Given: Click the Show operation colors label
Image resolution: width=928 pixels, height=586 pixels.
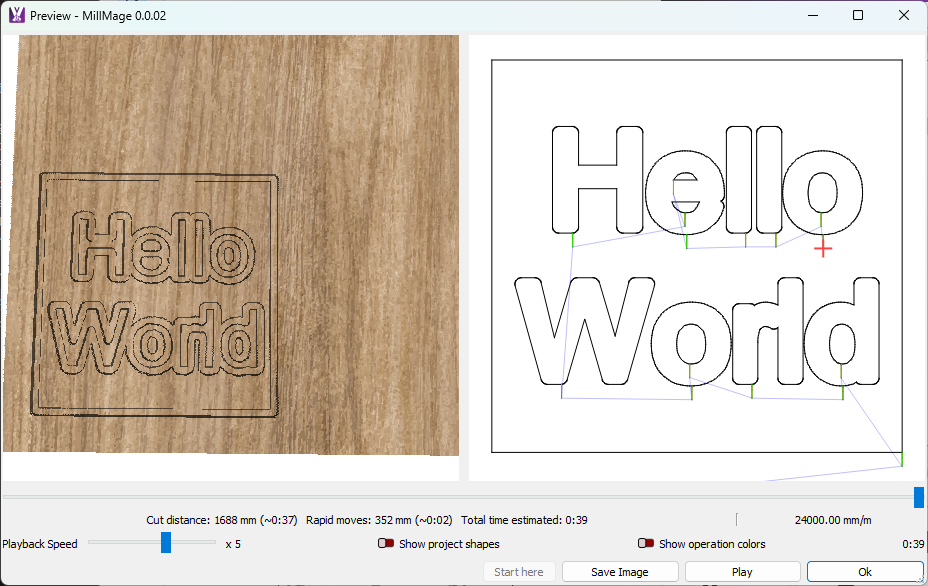Looking at the screenshot, I should pos(712,544).
